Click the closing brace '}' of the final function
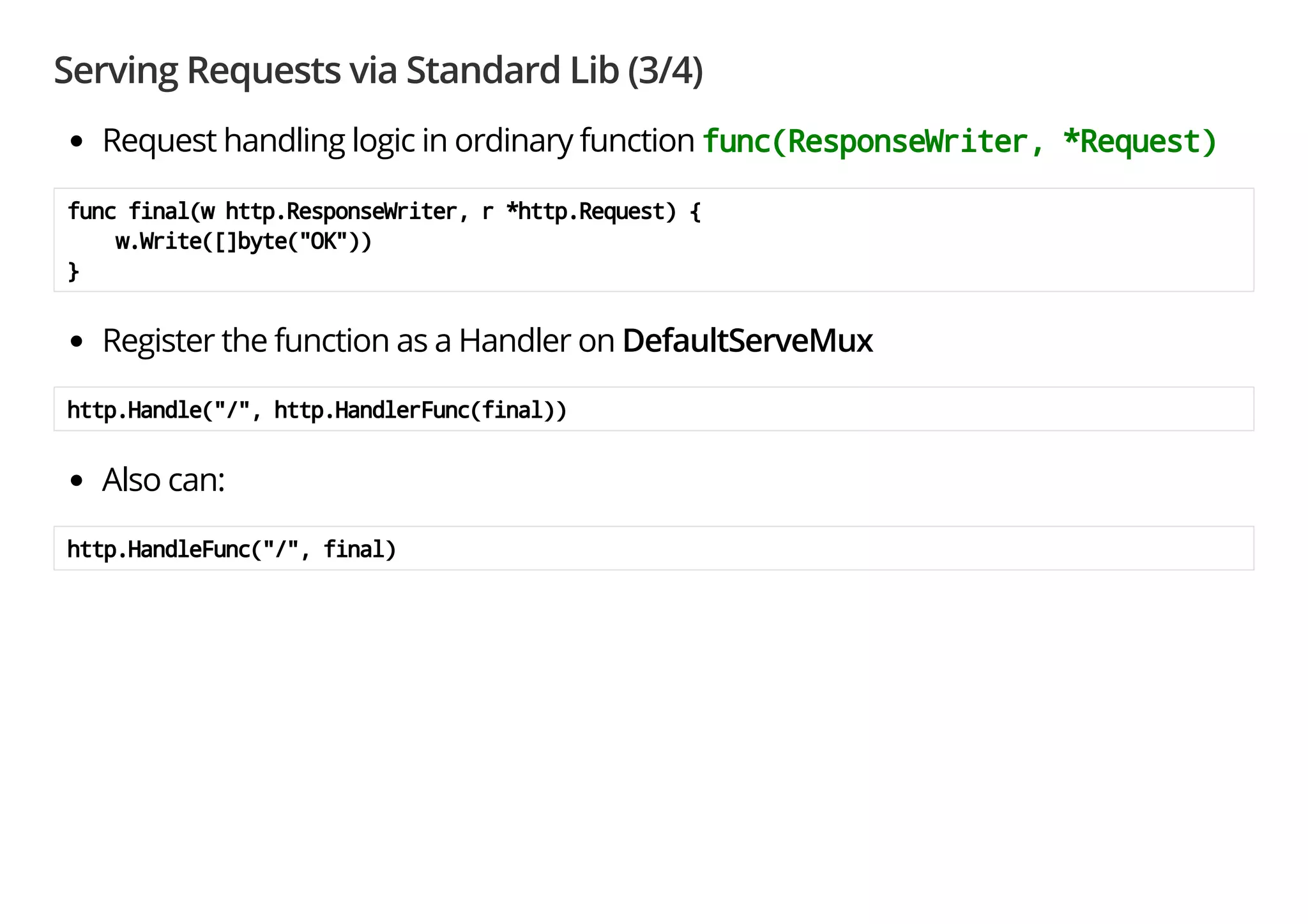The image size is (1308, 924). [73, 271]
